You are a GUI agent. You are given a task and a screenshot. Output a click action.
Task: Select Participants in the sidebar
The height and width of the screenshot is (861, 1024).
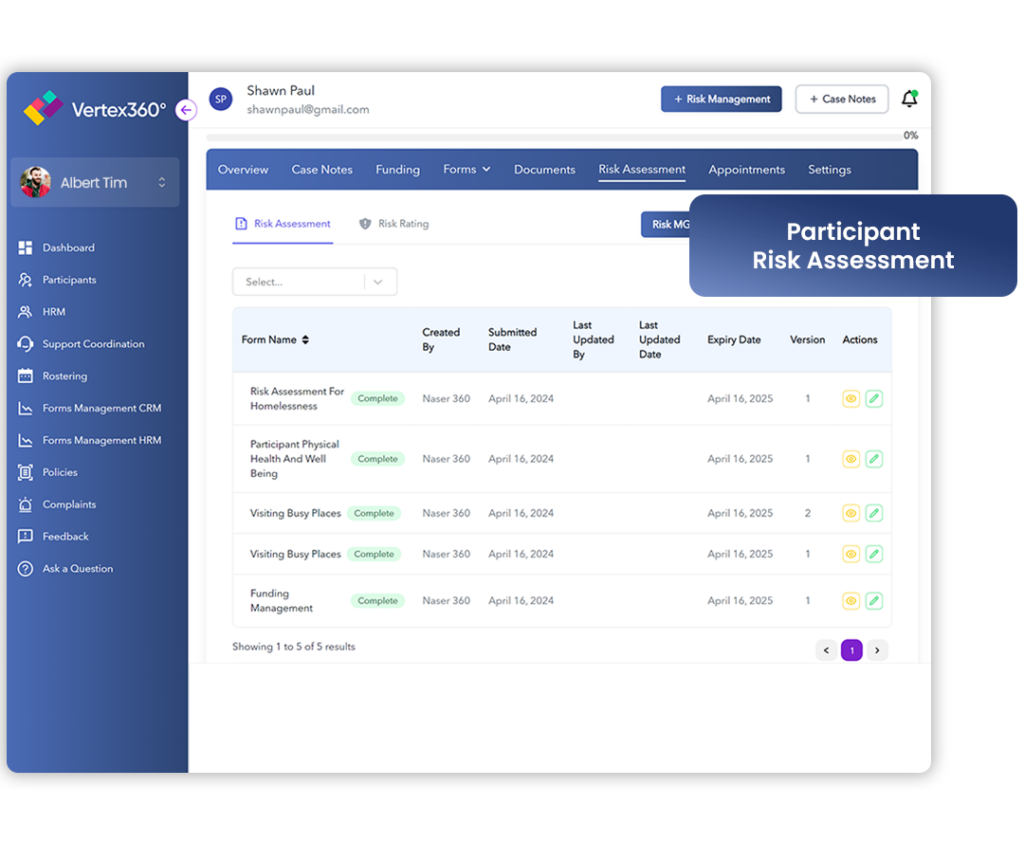[x=71, y=279]
